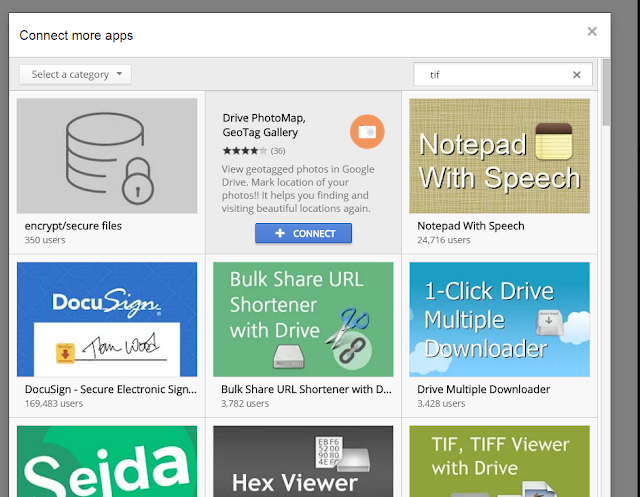
Task: Open the Select a category dropdown
Action: (76, 74)
